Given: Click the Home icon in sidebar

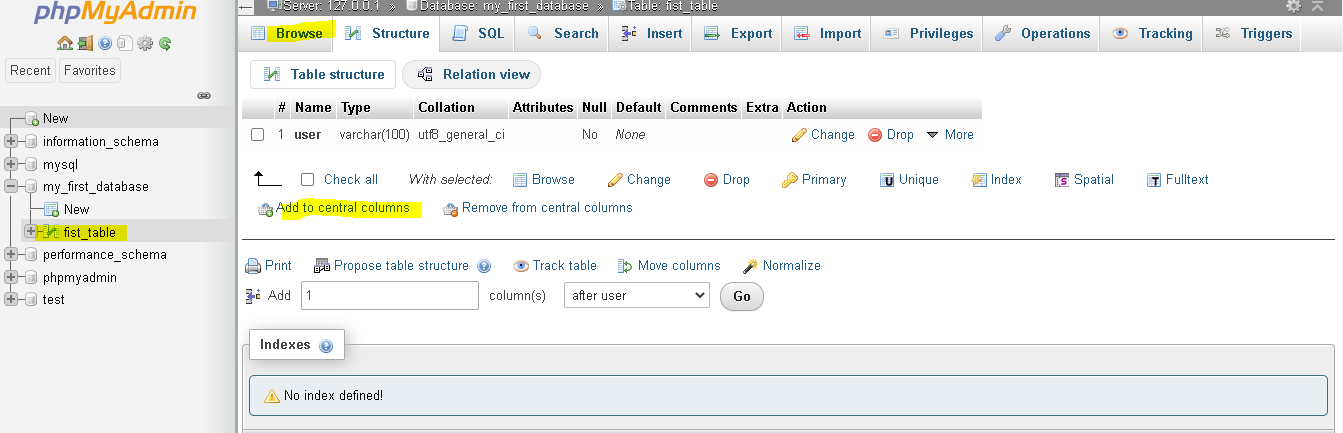Looking at the screenshot, I should (64, 43).
